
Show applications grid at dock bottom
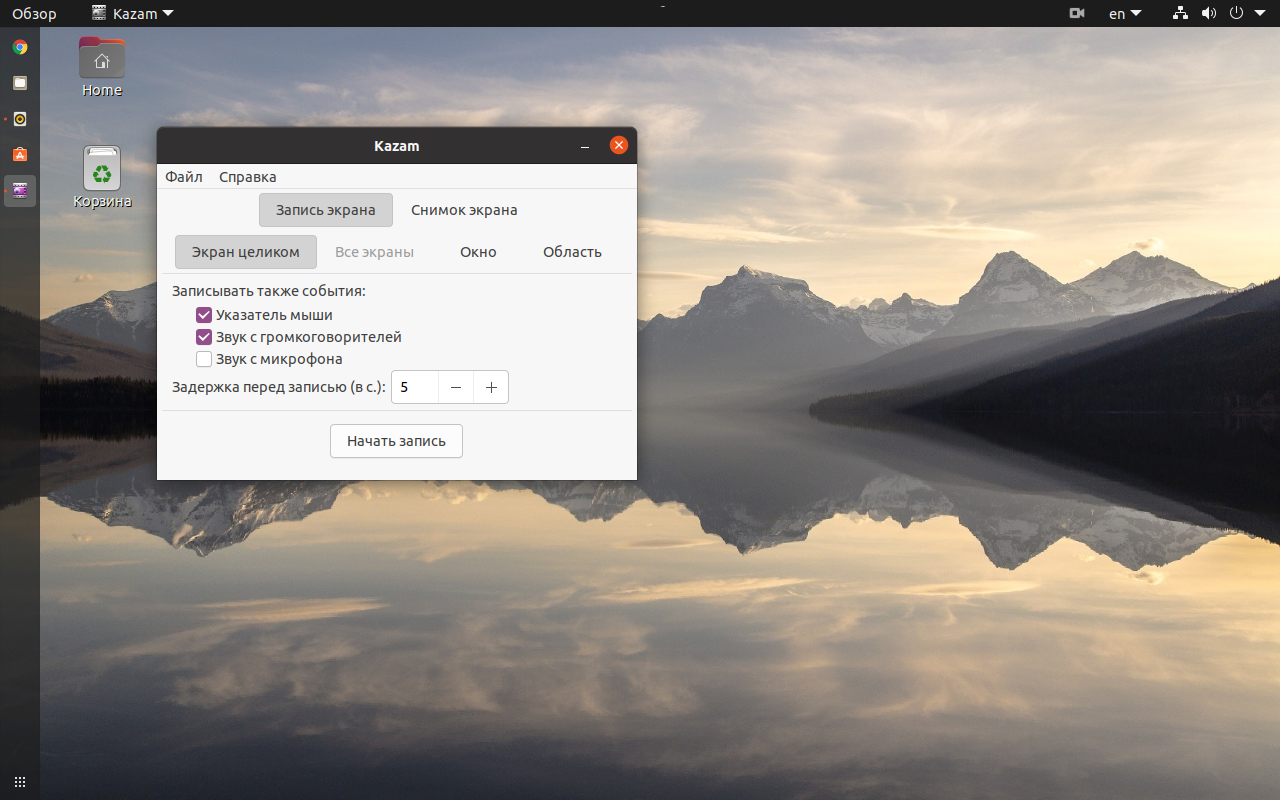click(x=20, y=781)
